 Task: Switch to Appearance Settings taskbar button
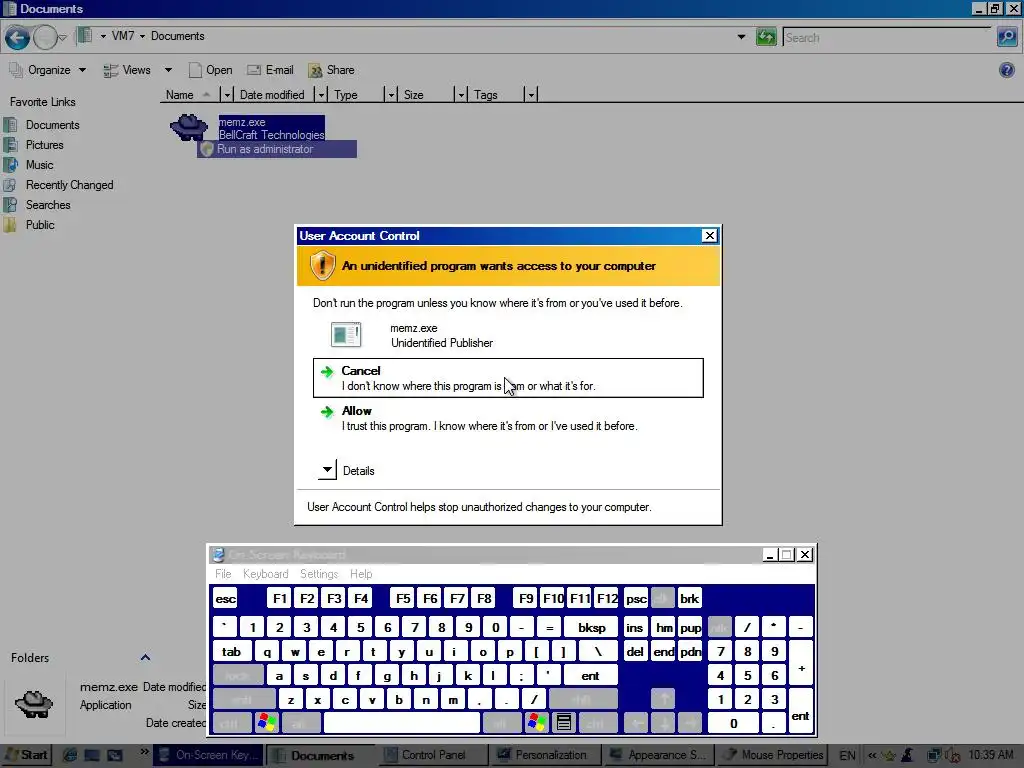point(658,755)
